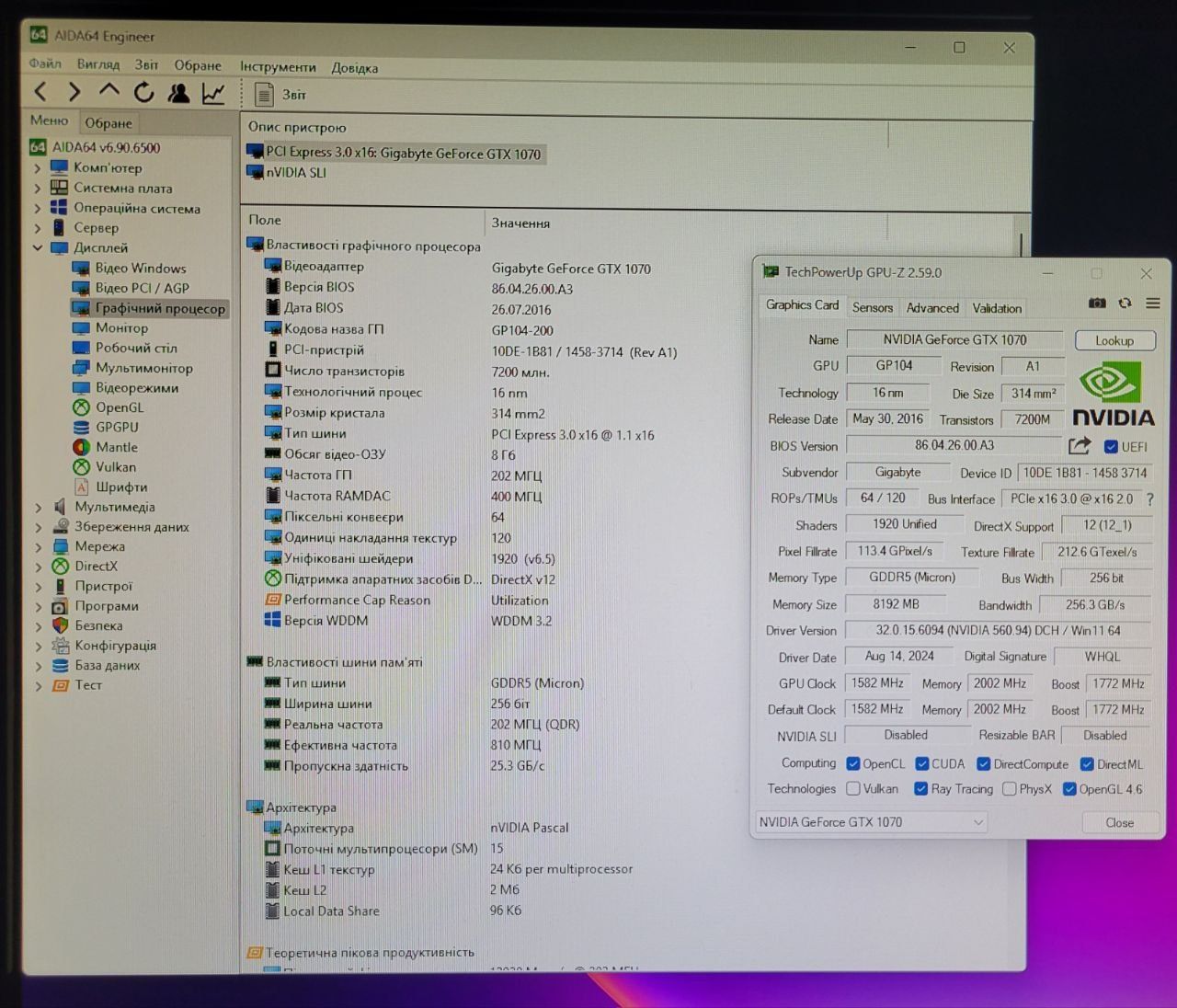Expand the Мережа tree node
This screenshot has height=1008, width=1177.
tap(38, 547)
